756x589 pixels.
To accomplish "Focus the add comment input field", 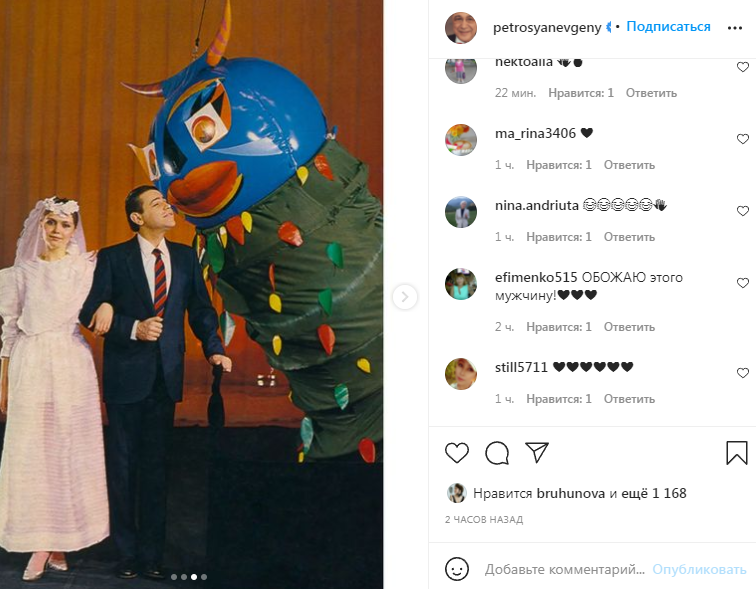I will (x=564, y=569).
